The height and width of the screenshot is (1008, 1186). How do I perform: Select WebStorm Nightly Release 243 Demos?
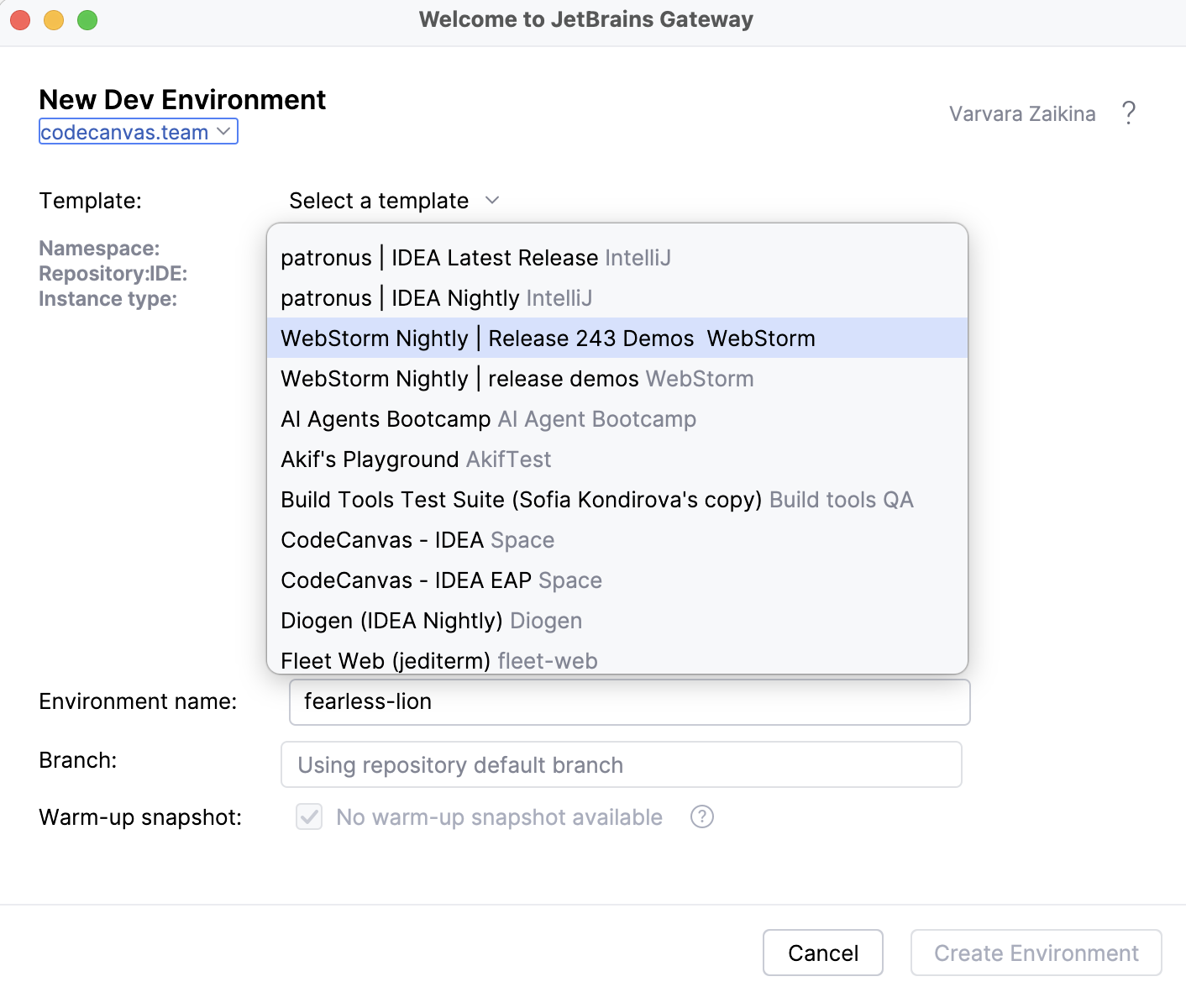617,339
